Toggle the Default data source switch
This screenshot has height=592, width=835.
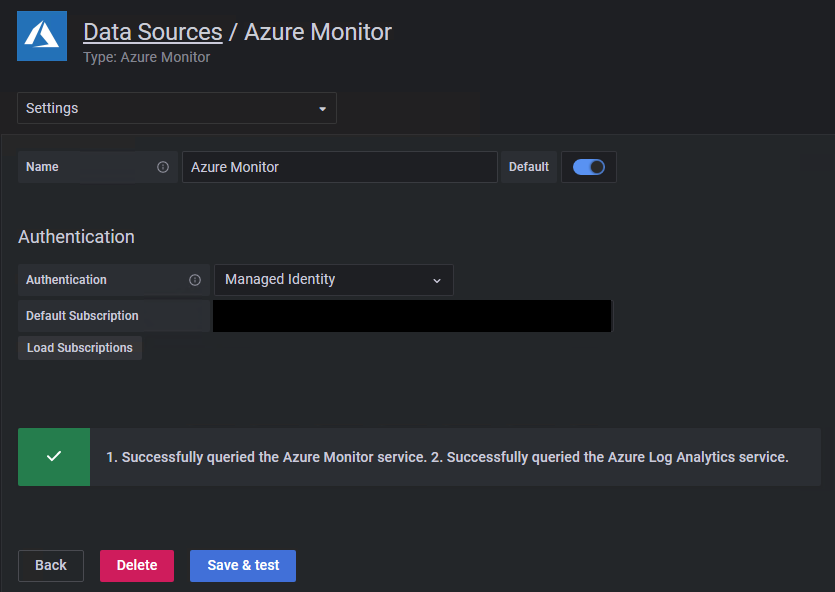[x=589, y=166]
